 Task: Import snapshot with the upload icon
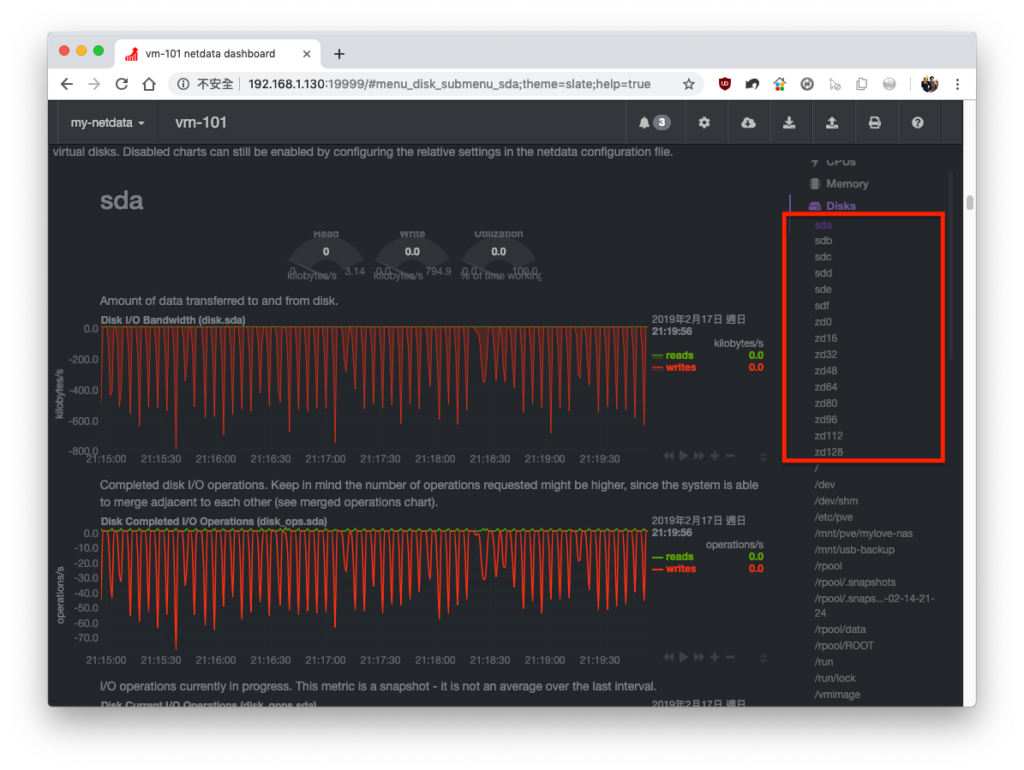point(831,123)
